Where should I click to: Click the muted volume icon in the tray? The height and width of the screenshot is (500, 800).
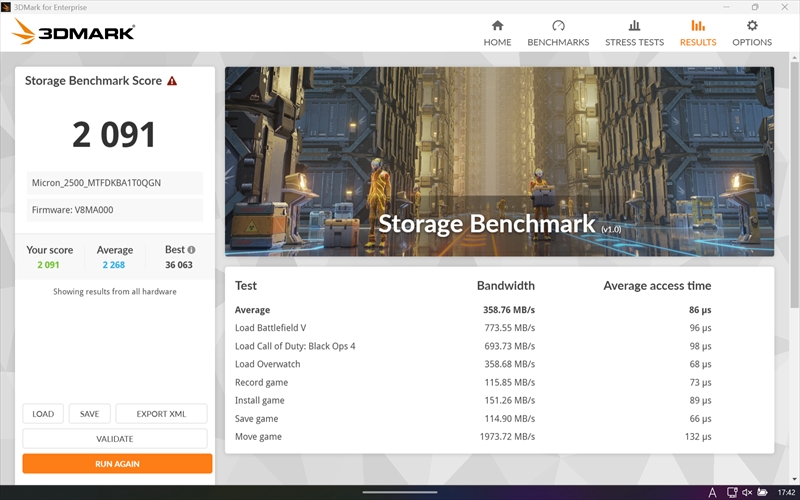[747, 492]
